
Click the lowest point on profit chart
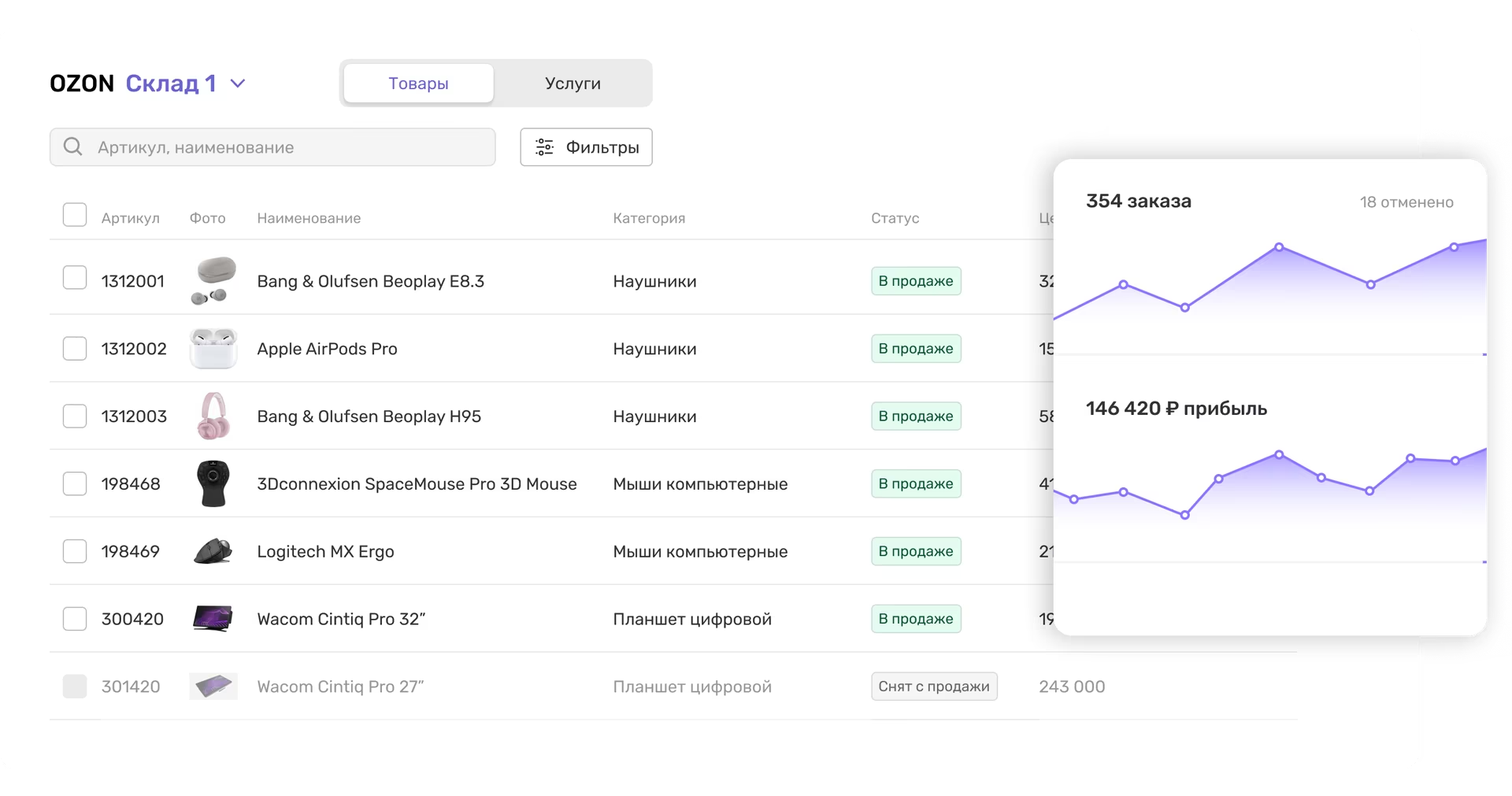[1184, 516]
